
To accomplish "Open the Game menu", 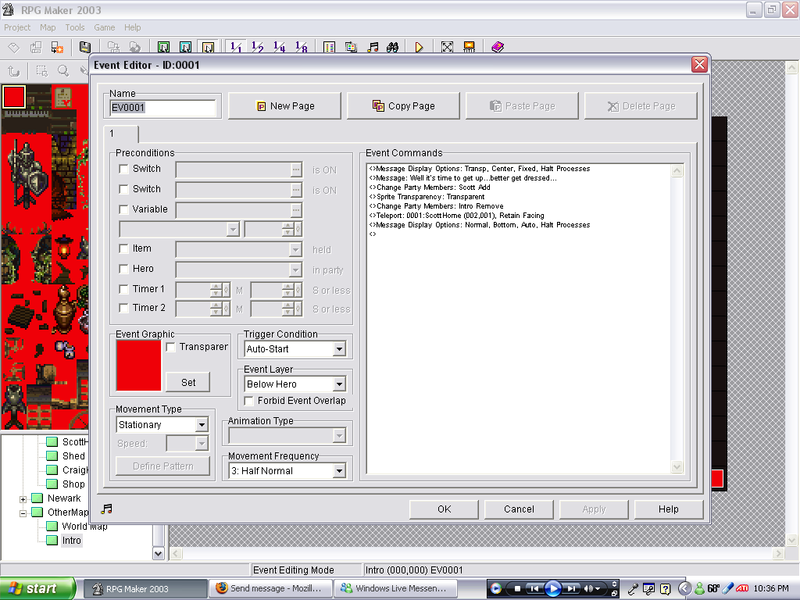I will (104, 28).
